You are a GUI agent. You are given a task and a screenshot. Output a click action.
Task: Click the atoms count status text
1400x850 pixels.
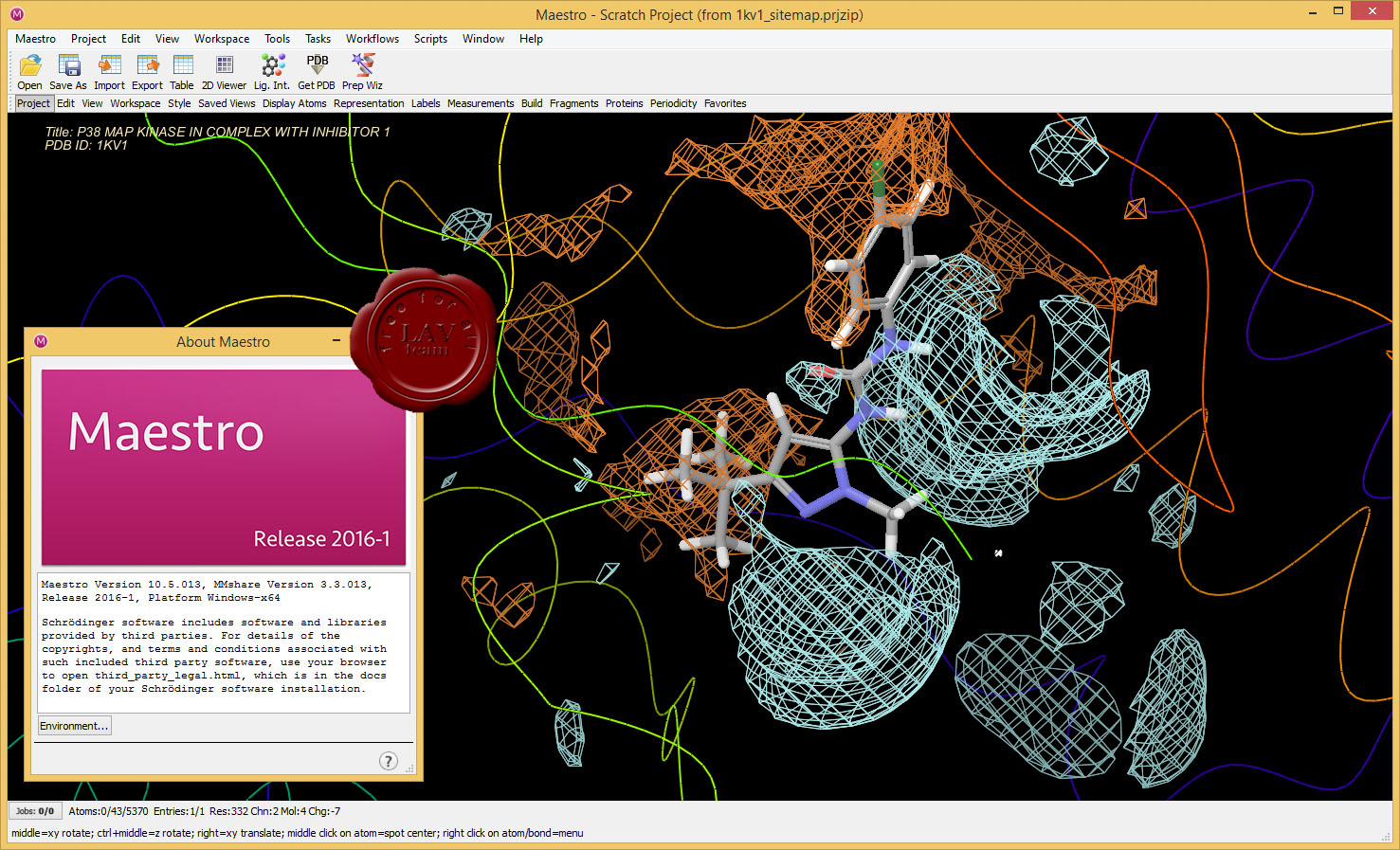click(205, 811)
